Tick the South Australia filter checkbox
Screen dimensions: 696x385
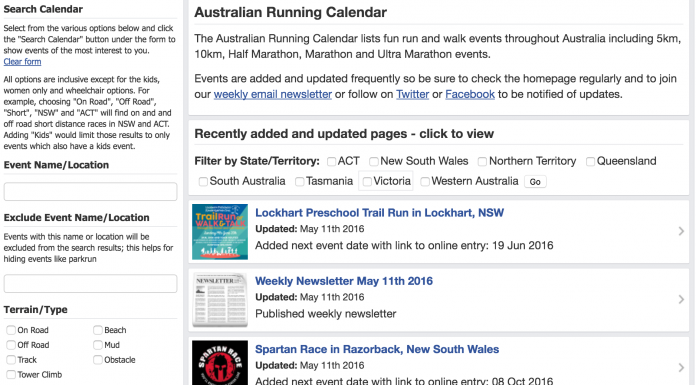[203, 182]
